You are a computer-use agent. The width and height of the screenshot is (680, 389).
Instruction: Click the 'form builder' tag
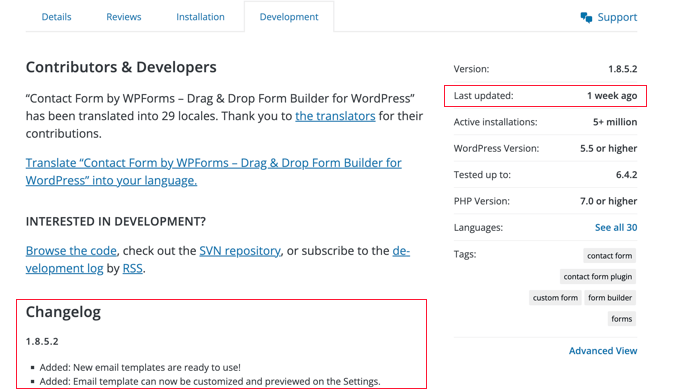tap(610, 298)
